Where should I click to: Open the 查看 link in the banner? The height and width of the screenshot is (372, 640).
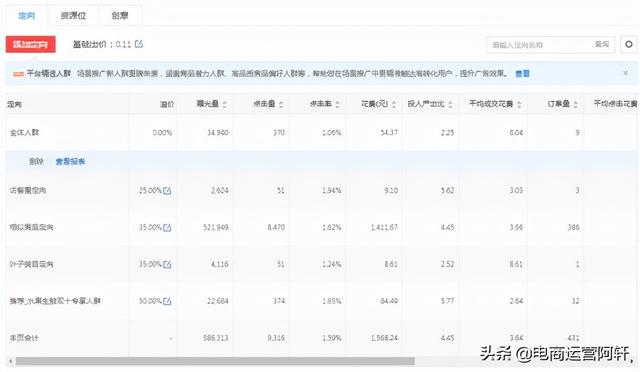tap(522, 74)
